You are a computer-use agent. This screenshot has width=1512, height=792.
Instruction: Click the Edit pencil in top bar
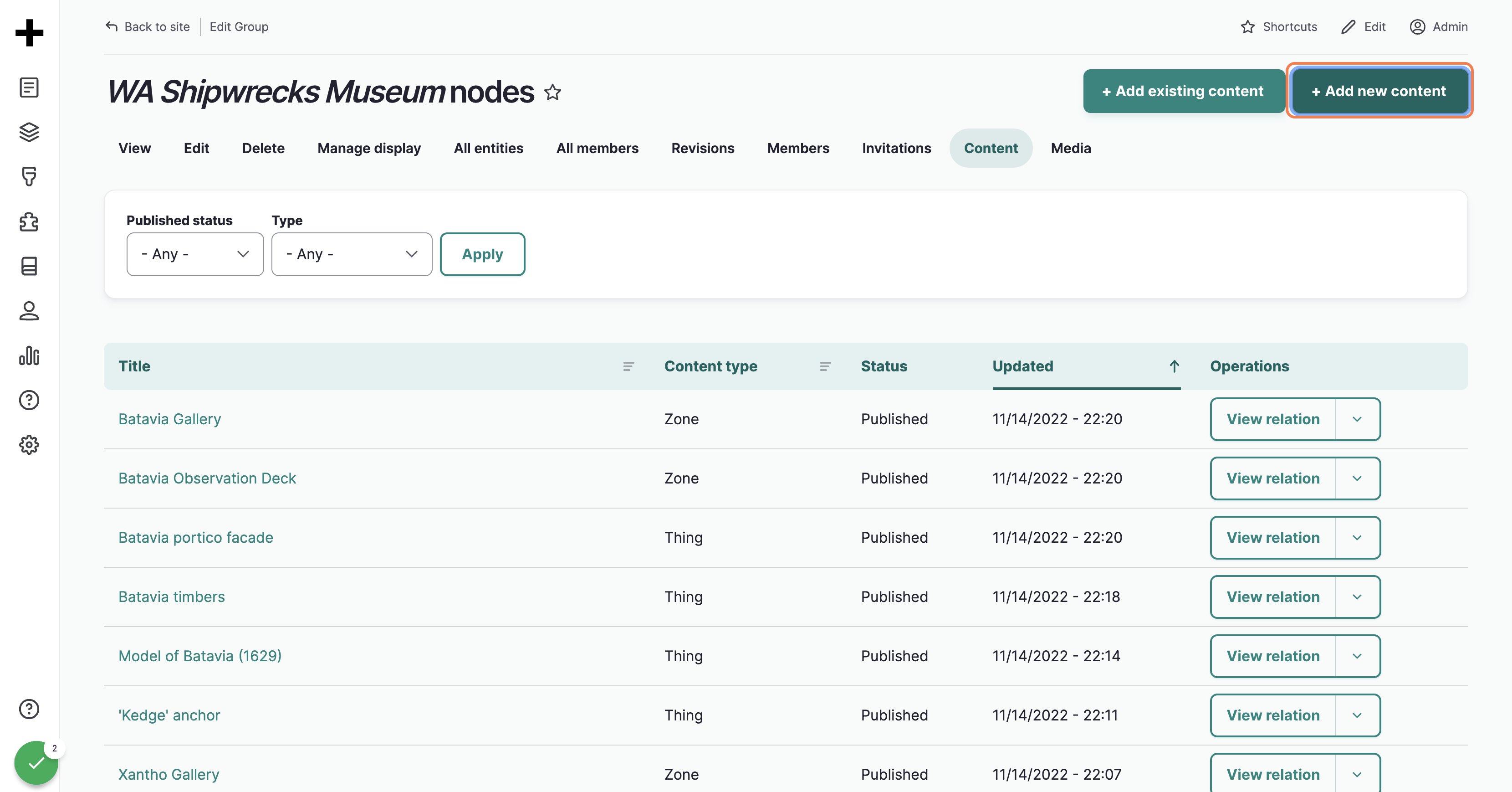point(1364,26)
